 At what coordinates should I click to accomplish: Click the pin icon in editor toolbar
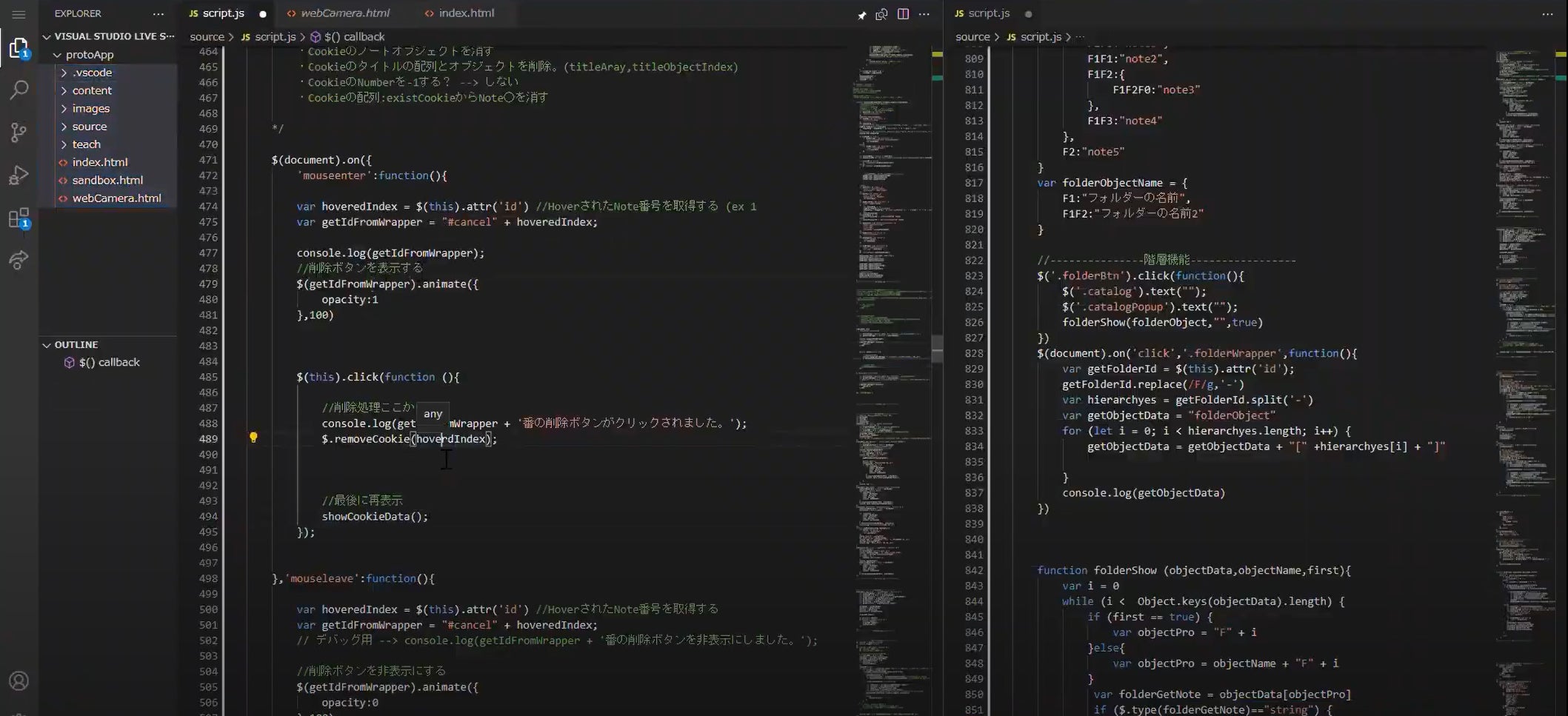point(861,15)
